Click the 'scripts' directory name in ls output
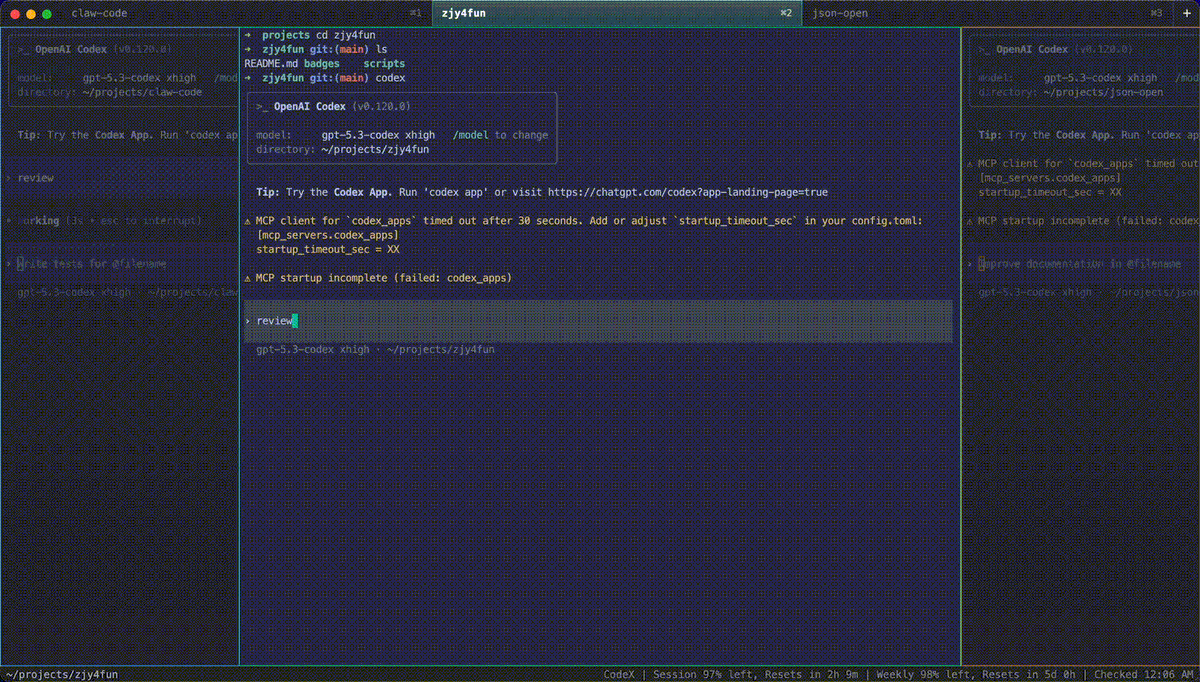Screen dimensions: 1200x682 384,63
